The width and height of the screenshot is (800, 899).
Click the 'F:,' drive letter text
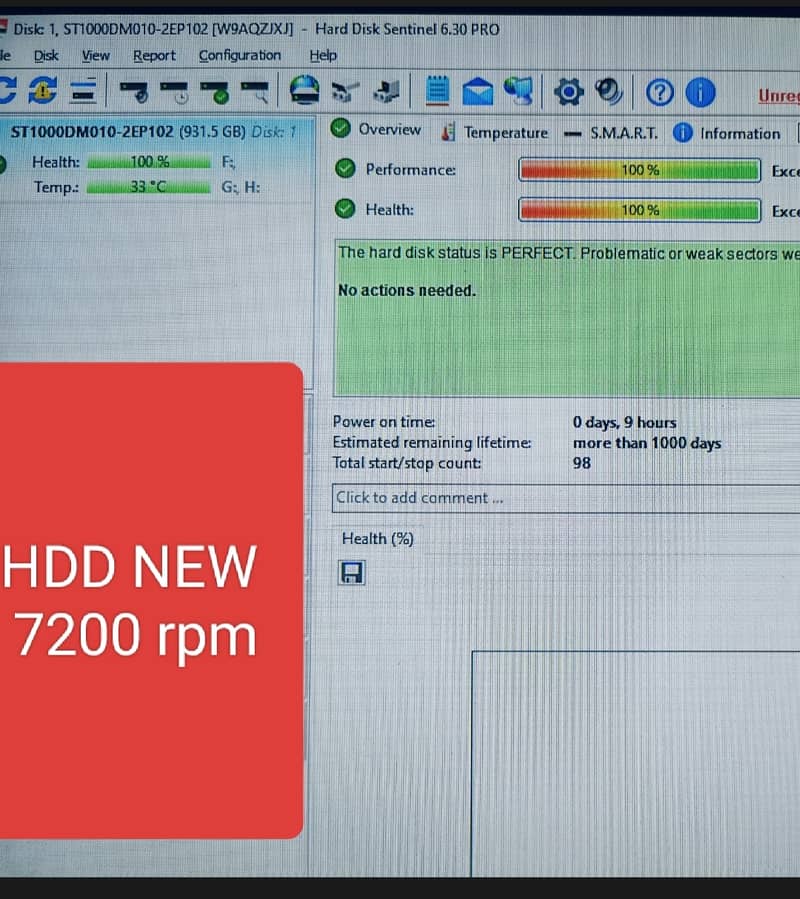tap(228, 163)
